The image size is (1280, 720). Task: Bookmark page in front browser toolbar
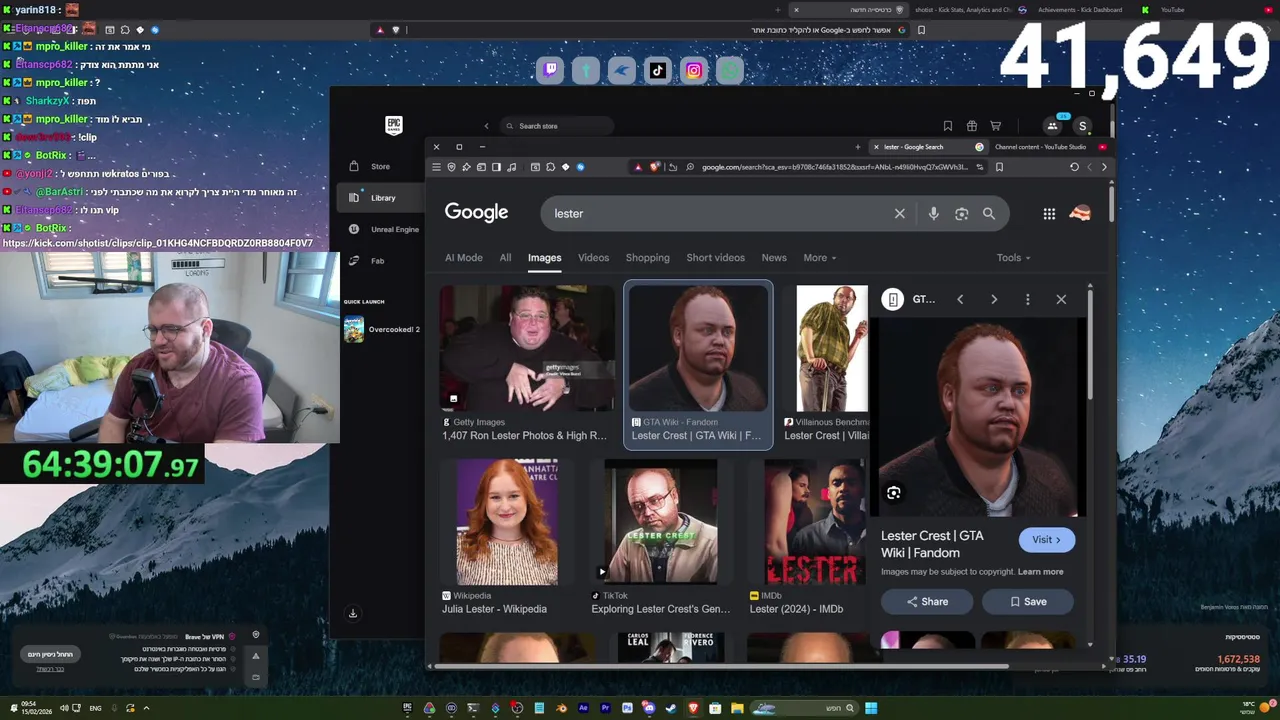[x=999, y=167]
